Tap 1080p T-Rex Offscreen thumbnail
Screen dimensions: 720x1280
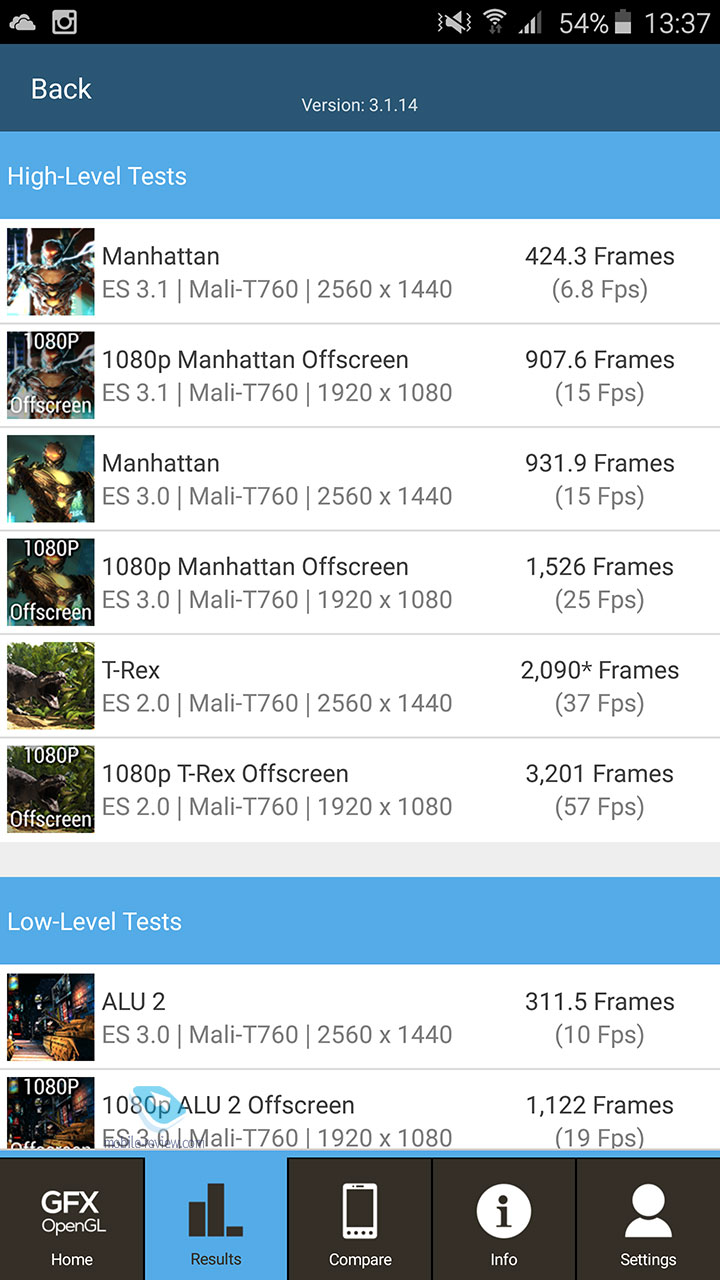pos(51,789)
